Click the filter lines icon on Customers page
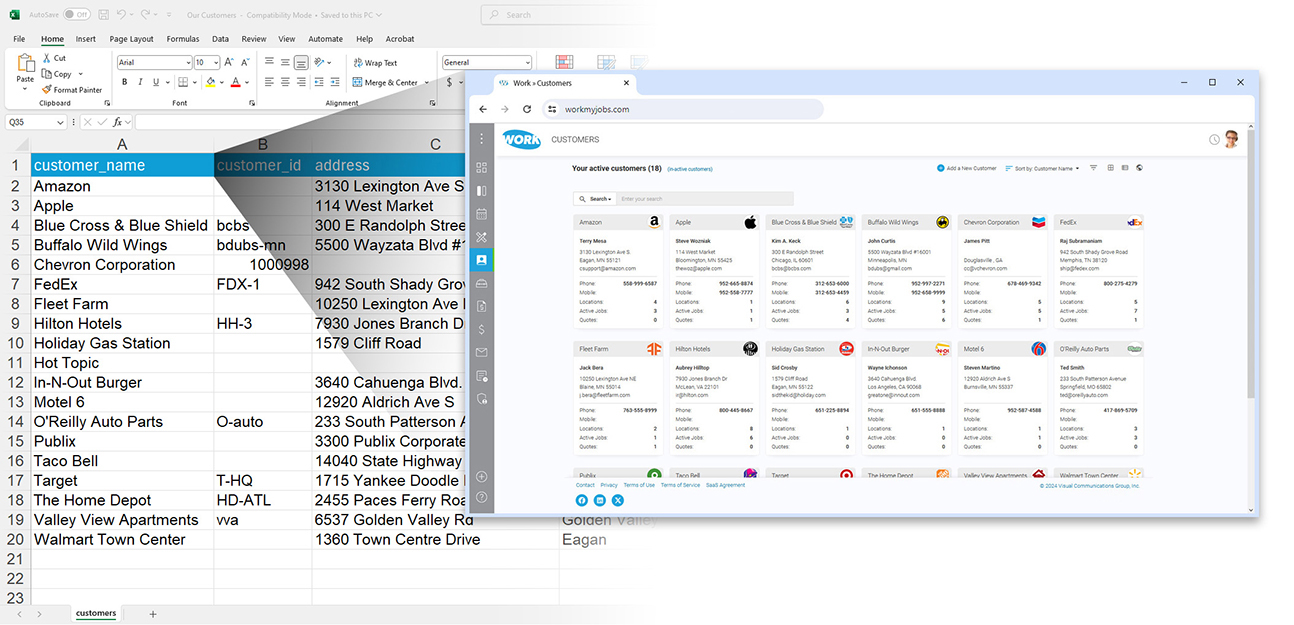The height and width of the screenshot is (625, 1294). [1094, 168]
